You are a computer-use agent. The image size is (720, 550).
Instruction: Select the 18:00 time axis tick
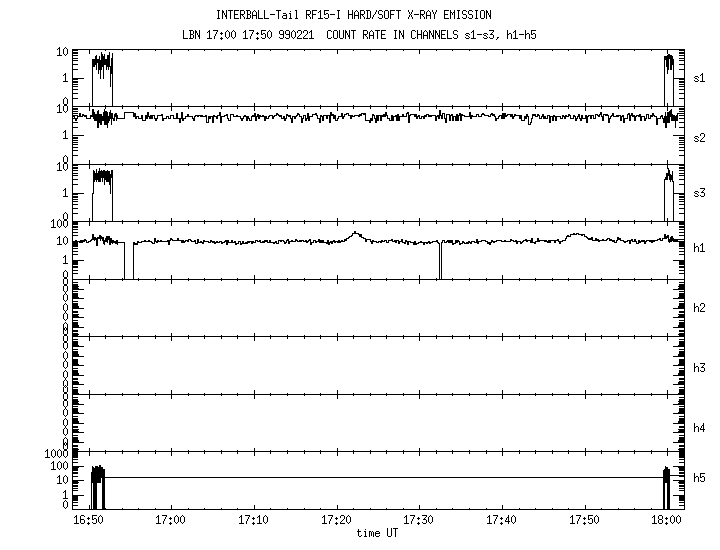(666, 521)
